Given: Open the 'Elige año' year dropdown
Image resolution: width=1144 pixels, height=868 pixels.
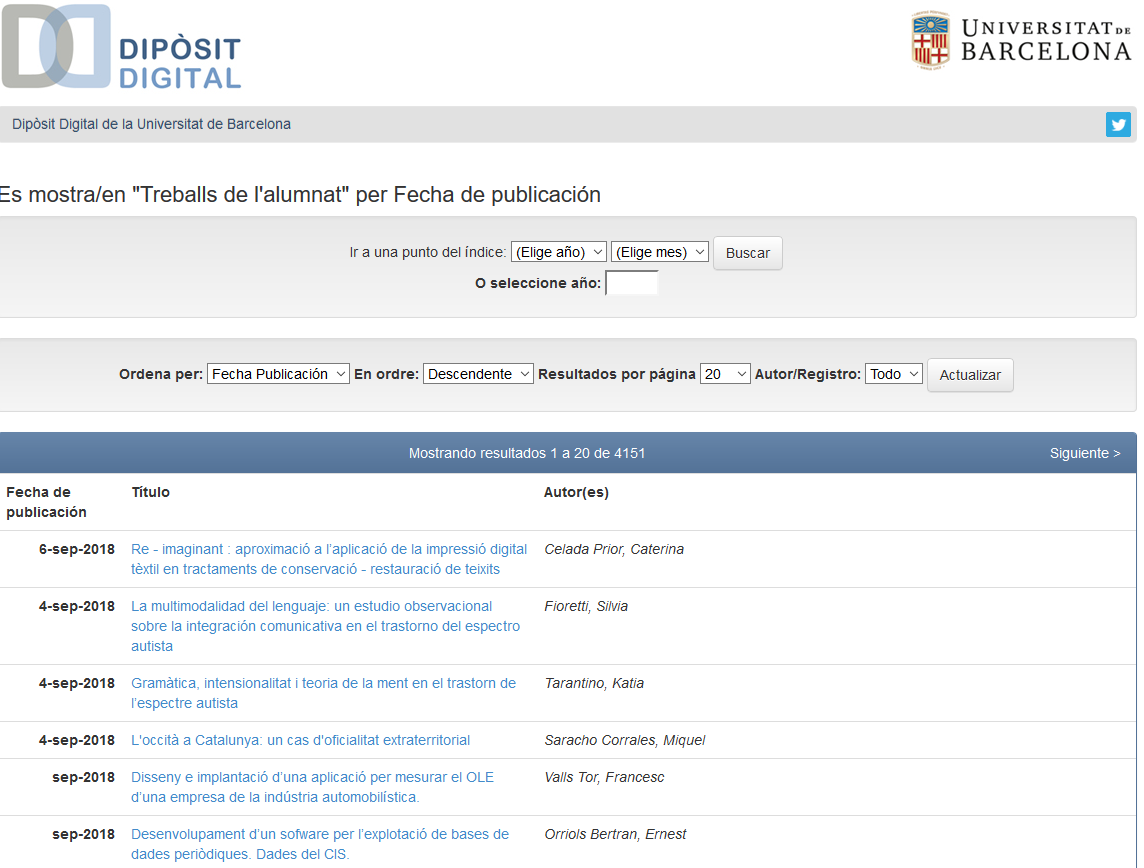Looking at the screenshot, I should [558, 252].
